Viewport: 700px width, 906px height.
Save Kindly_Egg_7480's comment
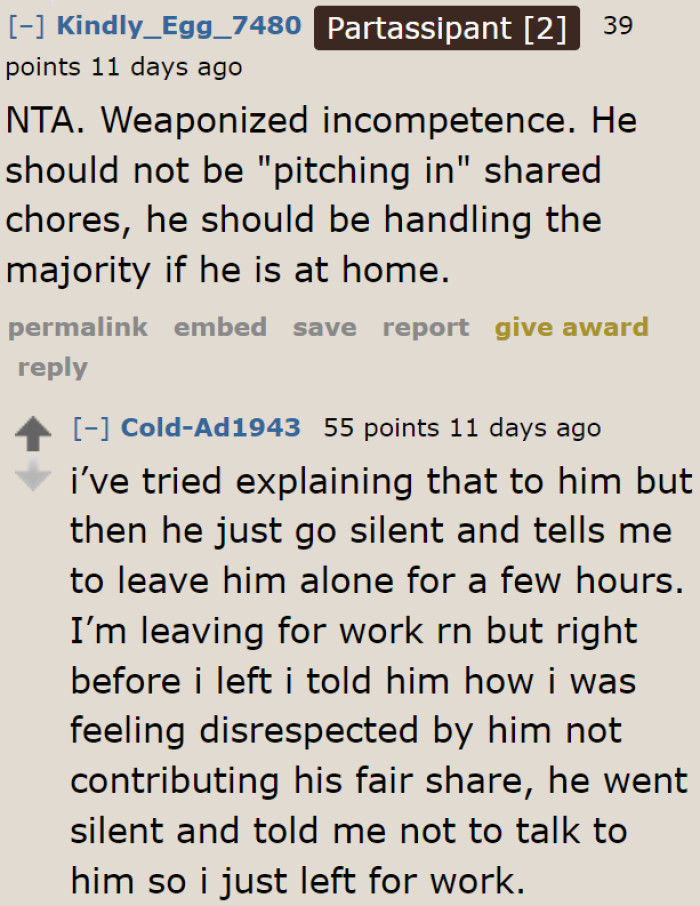[x=324, y=327]
